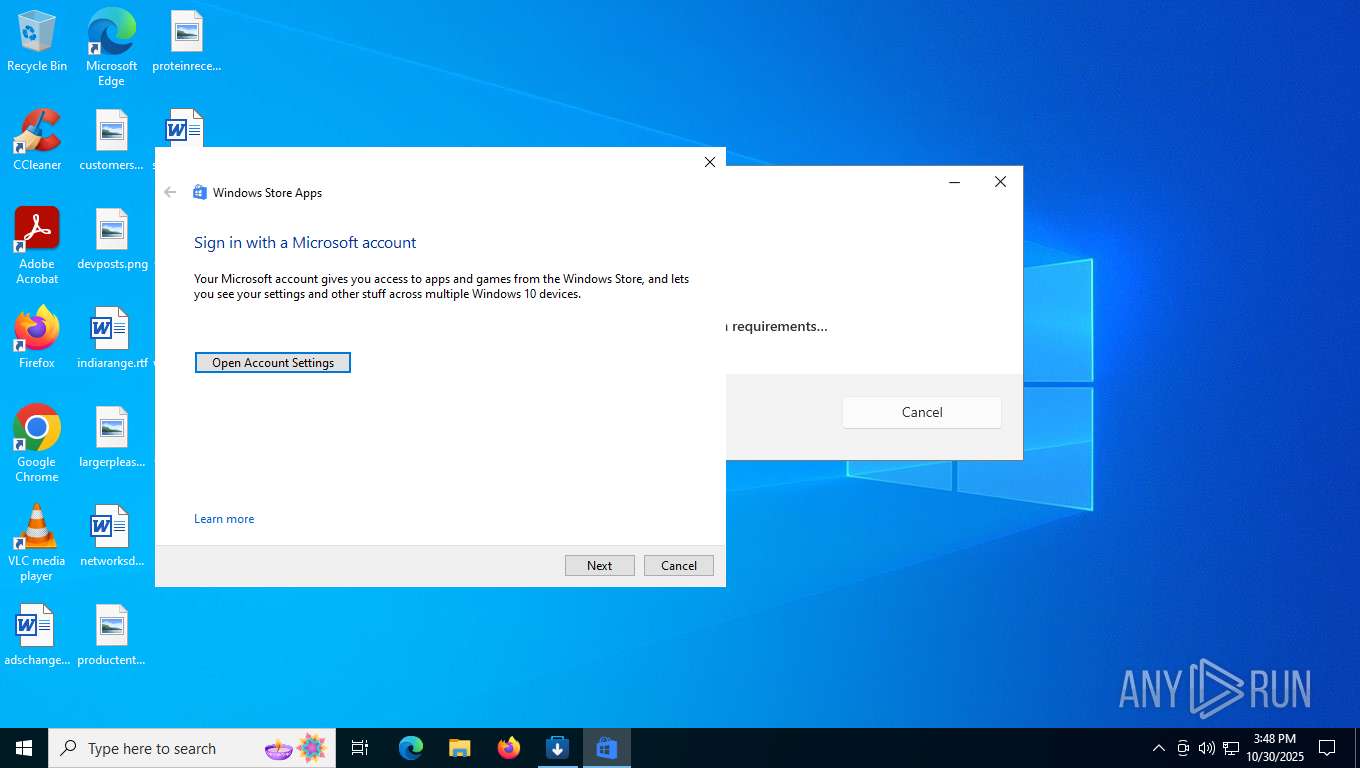1360x768 pixels.
Task: Select the indiarange.rtf document icon
Action: tap(112, 338)
